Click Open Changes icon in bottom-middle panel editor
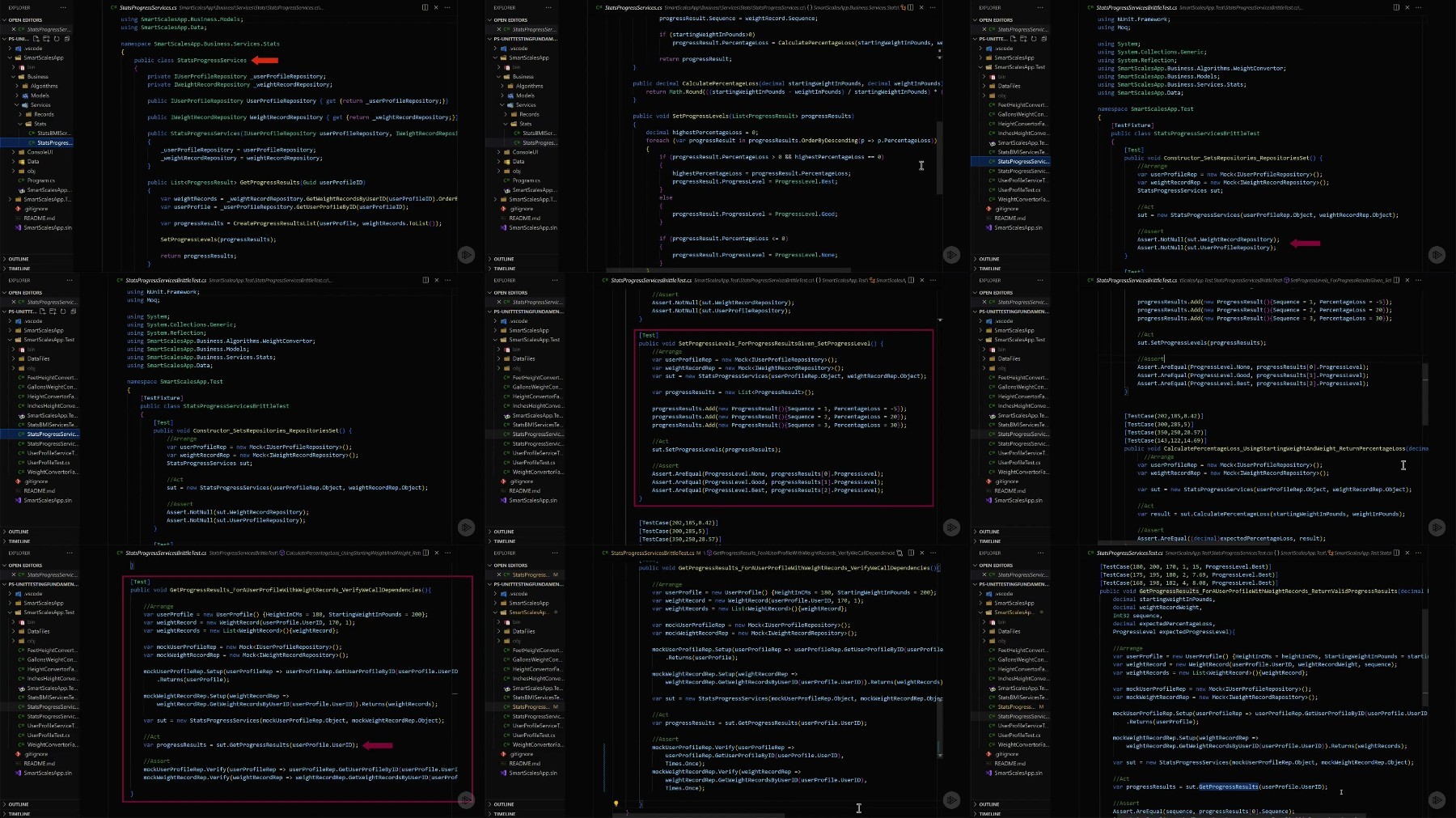Screen dimensions: 1456x818 click(899, 553)
